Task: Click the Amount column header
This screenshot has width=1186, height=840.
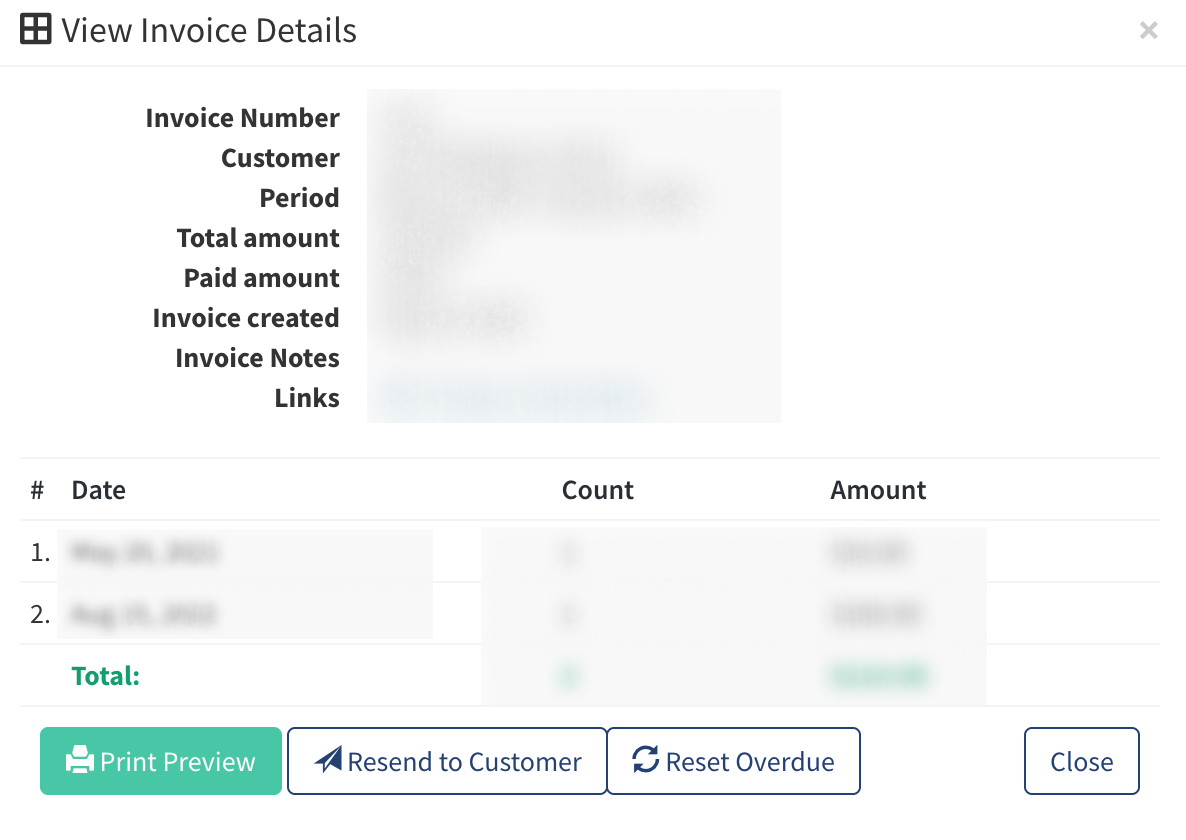Action: [878, 490]
